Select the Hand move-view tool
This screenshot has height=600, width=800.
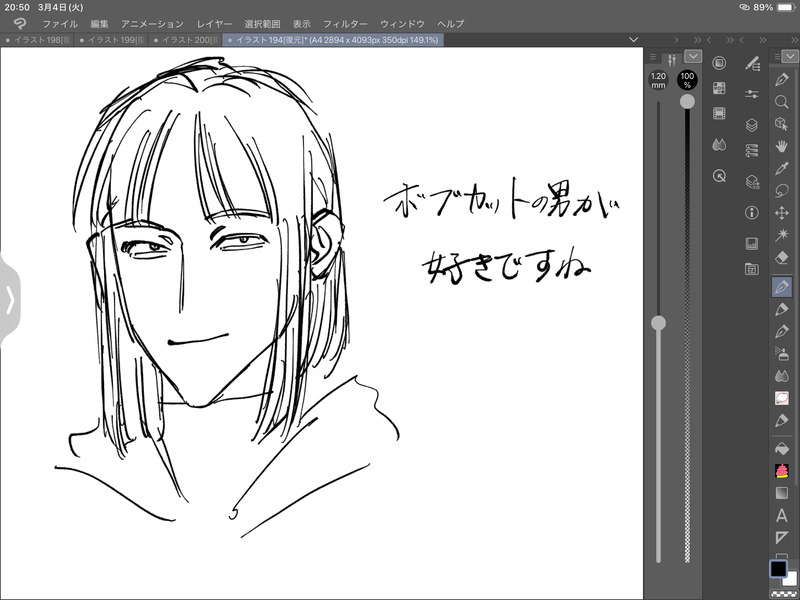point(782,146)
